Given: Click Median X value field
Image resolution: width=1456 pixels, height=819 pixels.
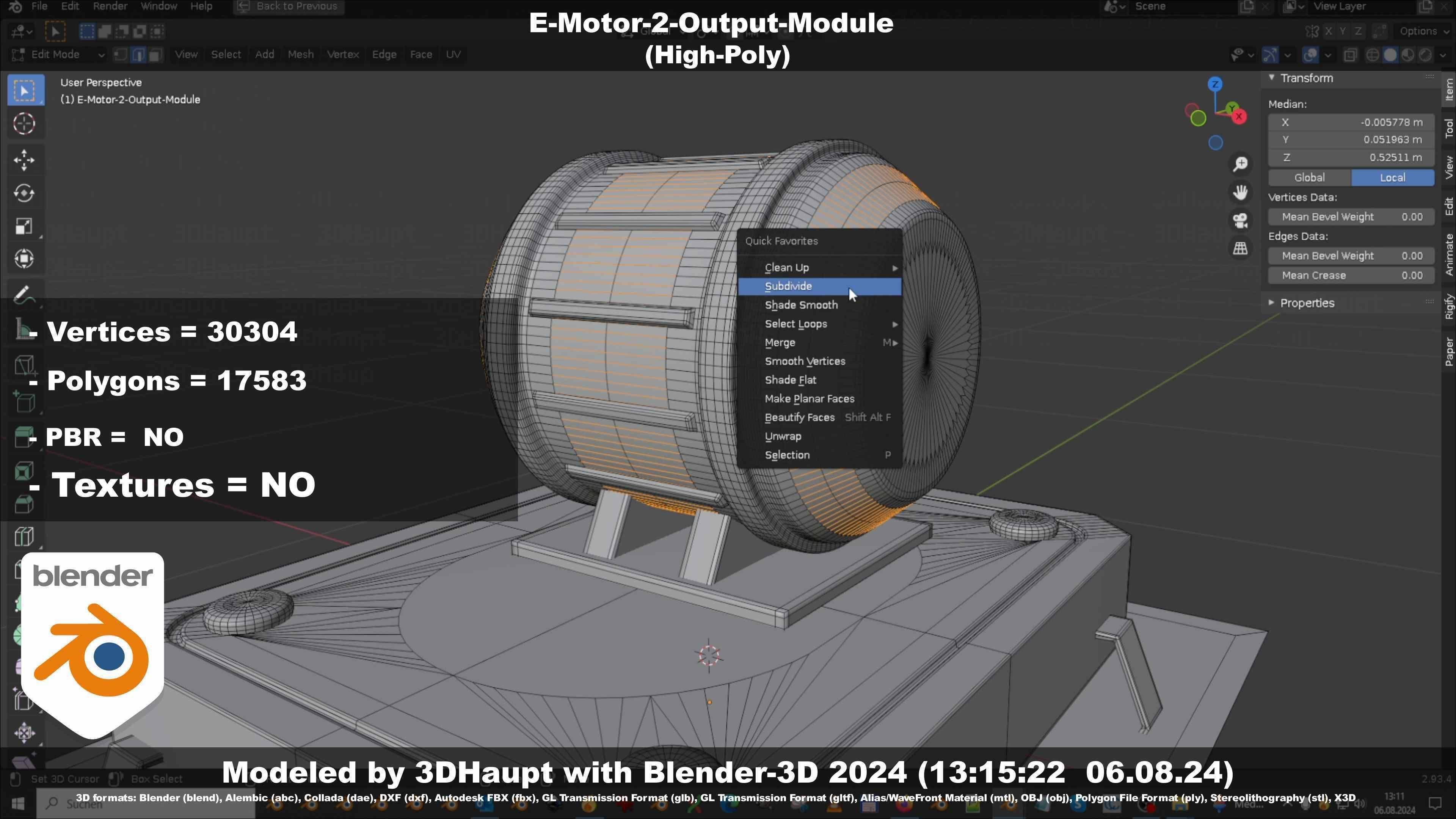Looking at the screenshot, I should tap(1351, 122).
